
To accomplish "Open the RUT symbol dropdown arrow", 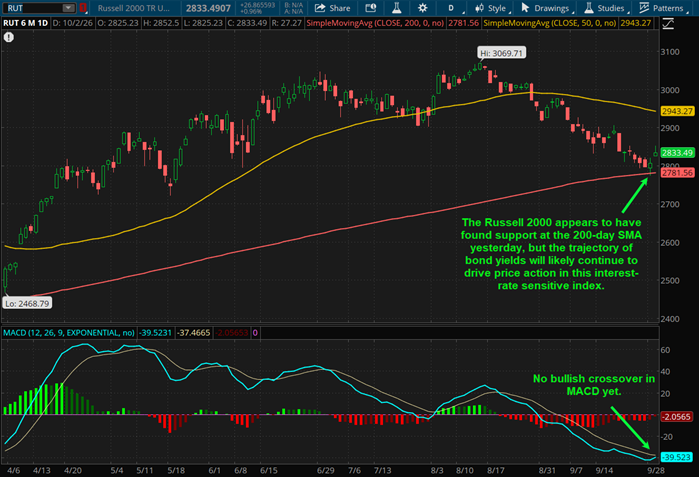I will click(x=68, y=8).
